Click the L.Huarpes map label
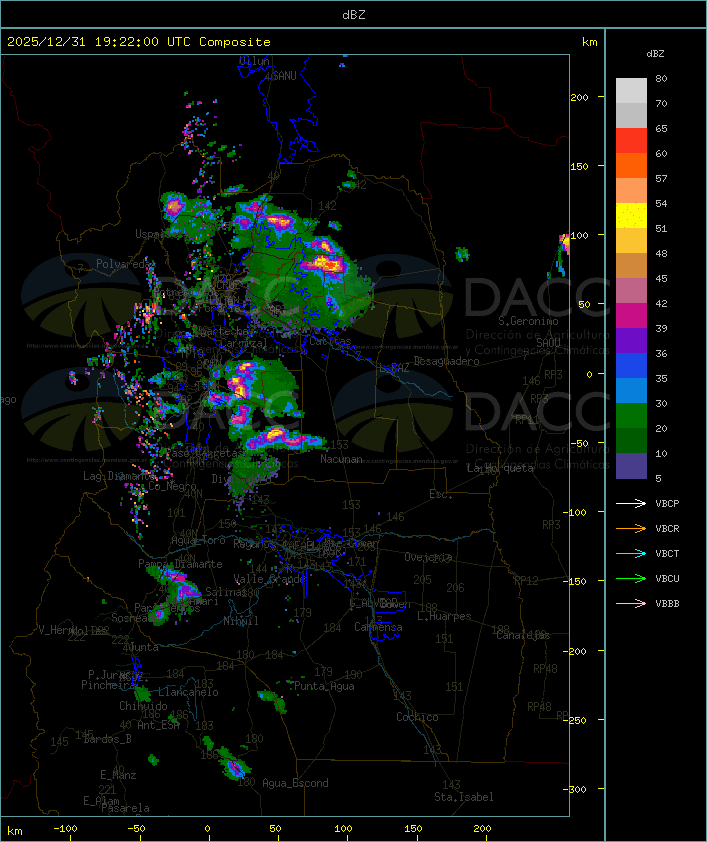 444,616
